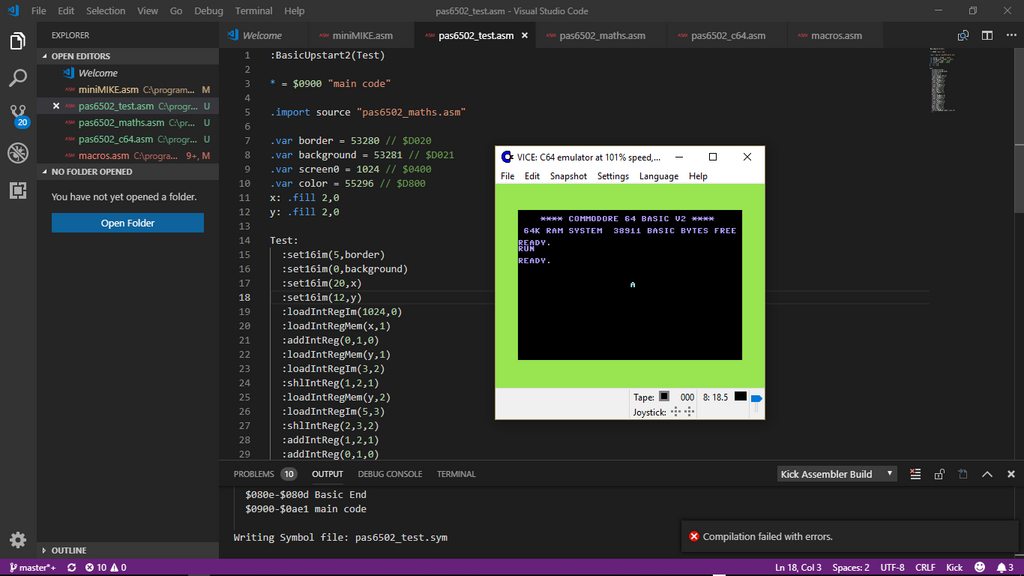This screenshot has width=1024, height=576.
Task: Open the Search view in activity bar
Action: click(18, 77)
